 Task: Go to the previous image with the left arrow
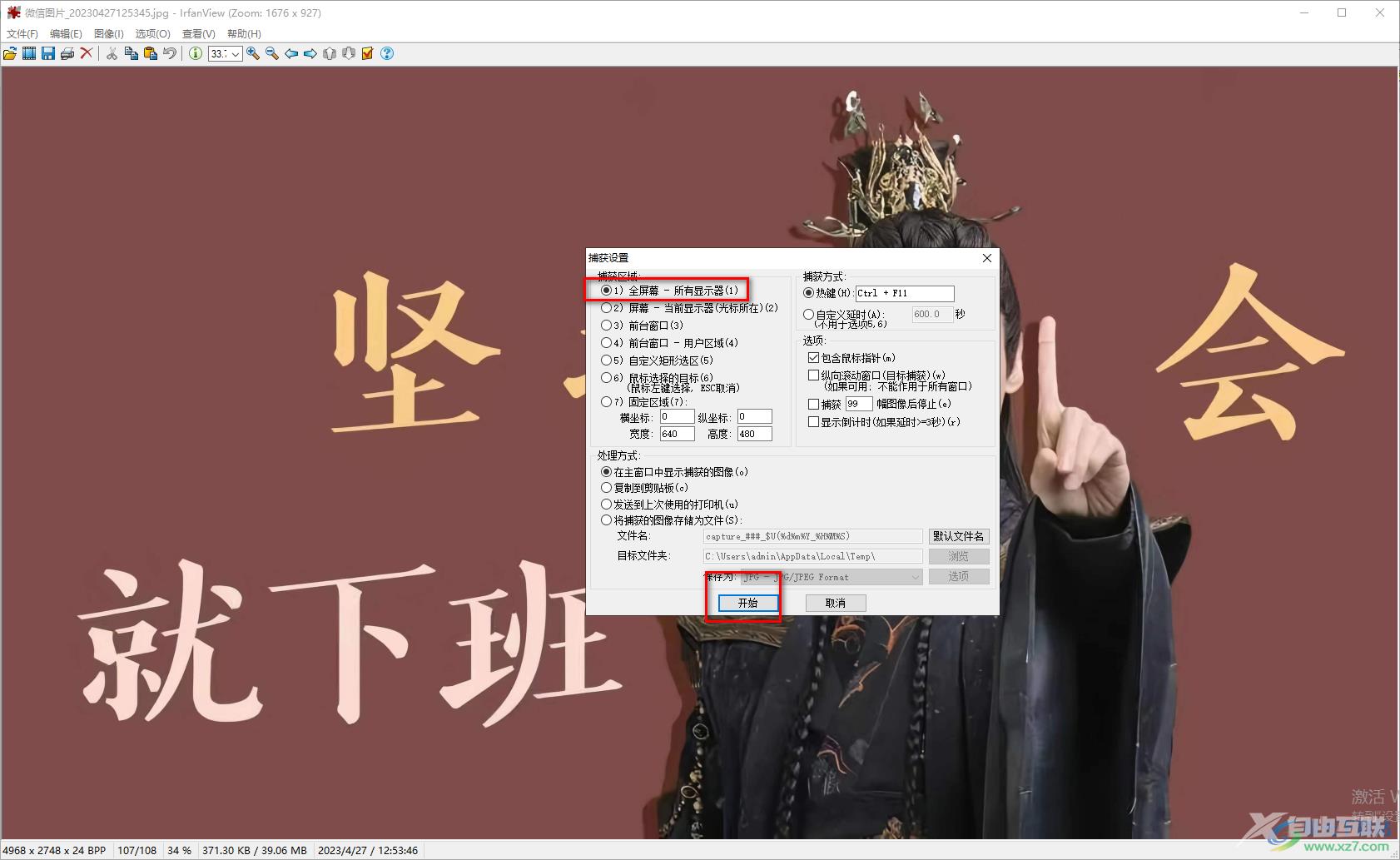point(291,53)
